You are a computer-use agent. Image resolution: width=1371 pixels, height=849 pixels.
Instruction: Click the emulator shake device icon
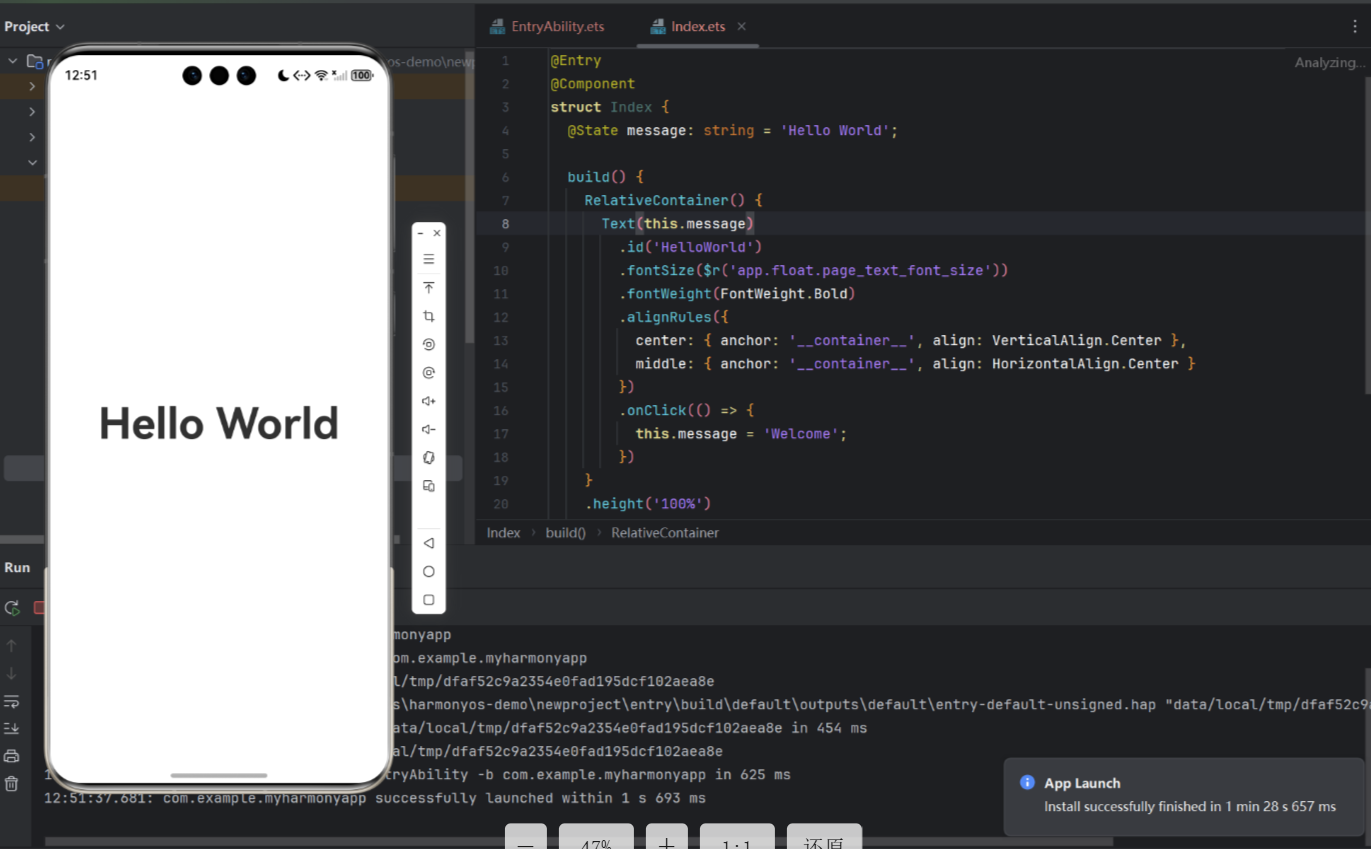(429, 458)
